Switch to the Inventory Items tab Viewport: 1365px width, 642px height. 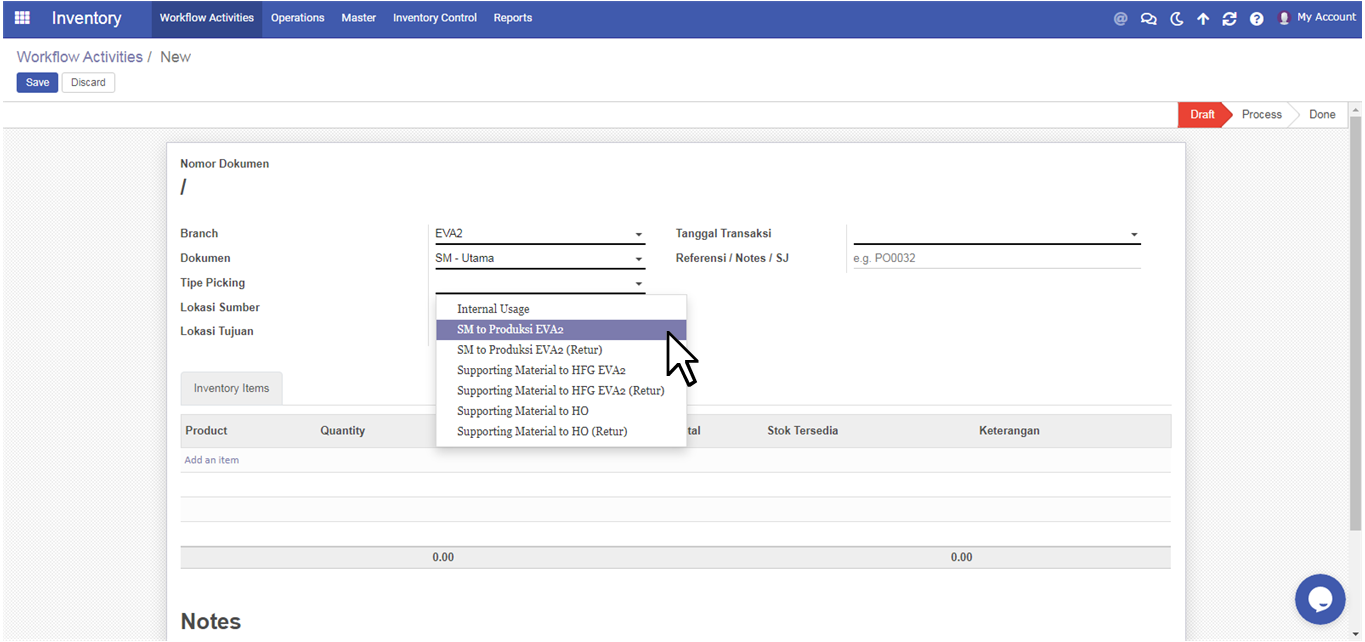pos(231,388)
